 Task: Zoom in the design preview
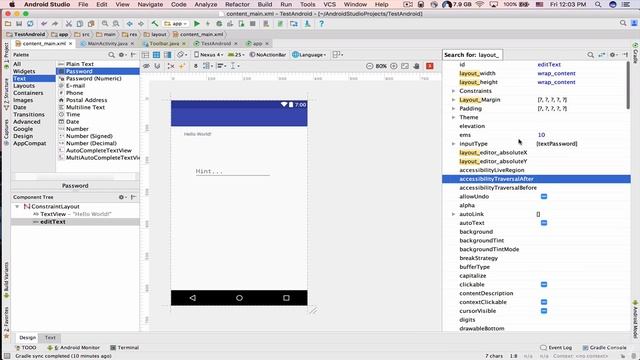pyautogui.click(x=393, y=66)
